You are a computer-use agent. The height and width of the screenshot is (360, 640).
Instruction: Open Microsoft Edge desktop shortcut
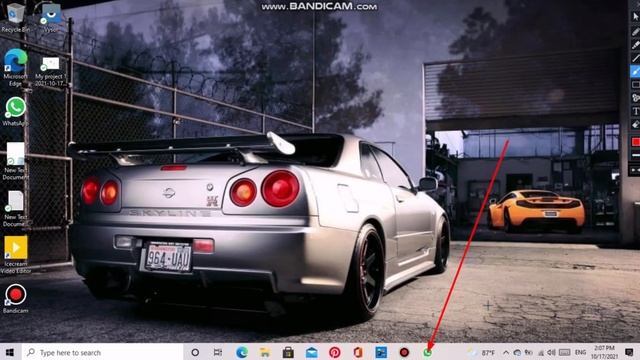(x=16, y=68)
